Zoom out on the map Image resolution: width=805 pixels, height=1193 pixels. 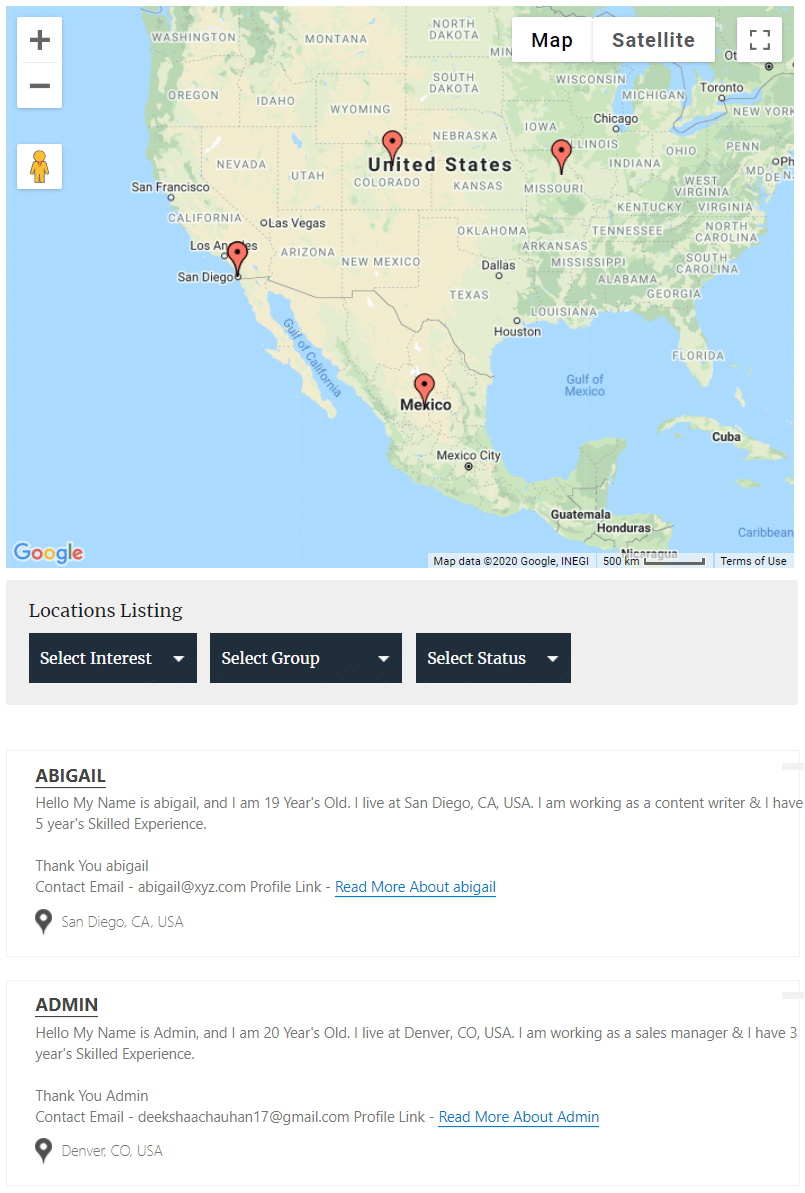[39, 85]
